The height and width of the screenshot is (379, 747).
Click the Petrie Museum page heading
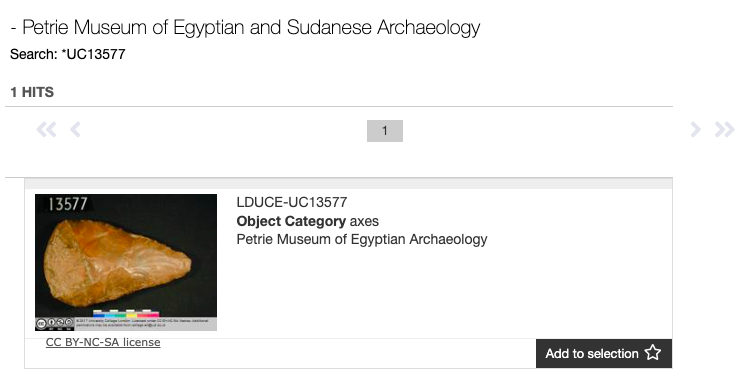[245, 27]
